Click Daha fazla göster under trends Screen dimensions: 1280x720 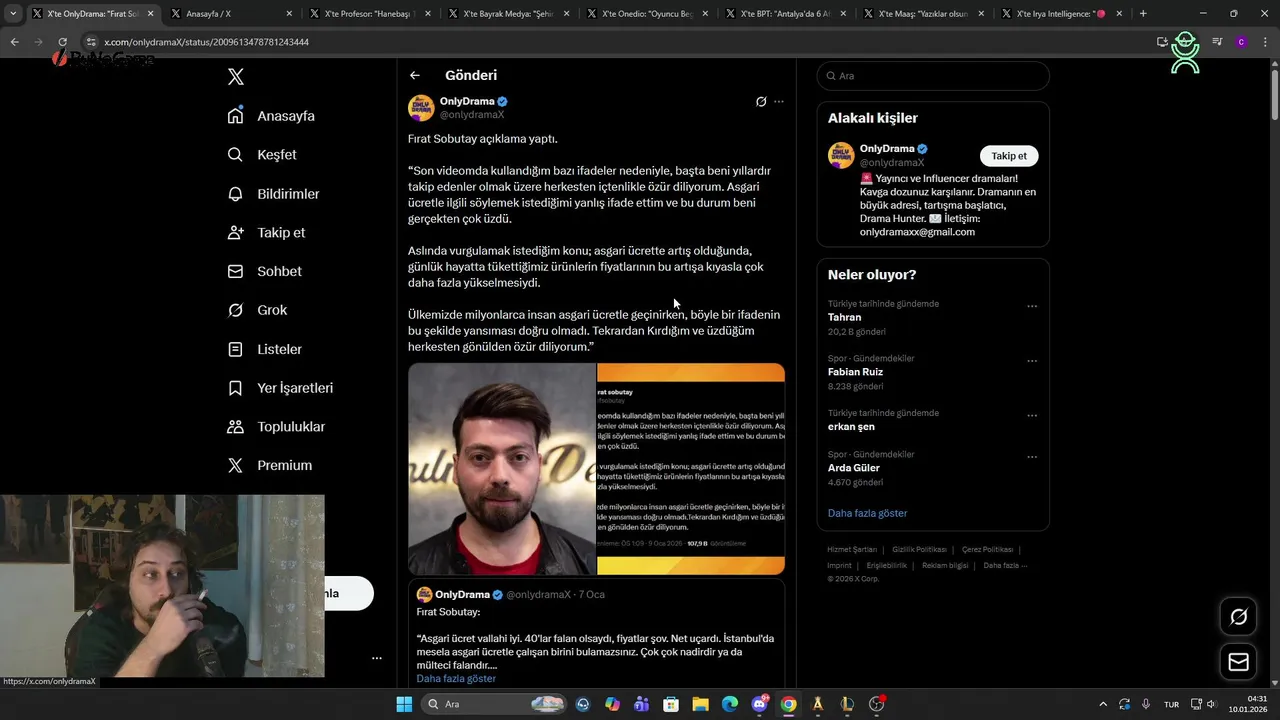[x=867, y=513]
